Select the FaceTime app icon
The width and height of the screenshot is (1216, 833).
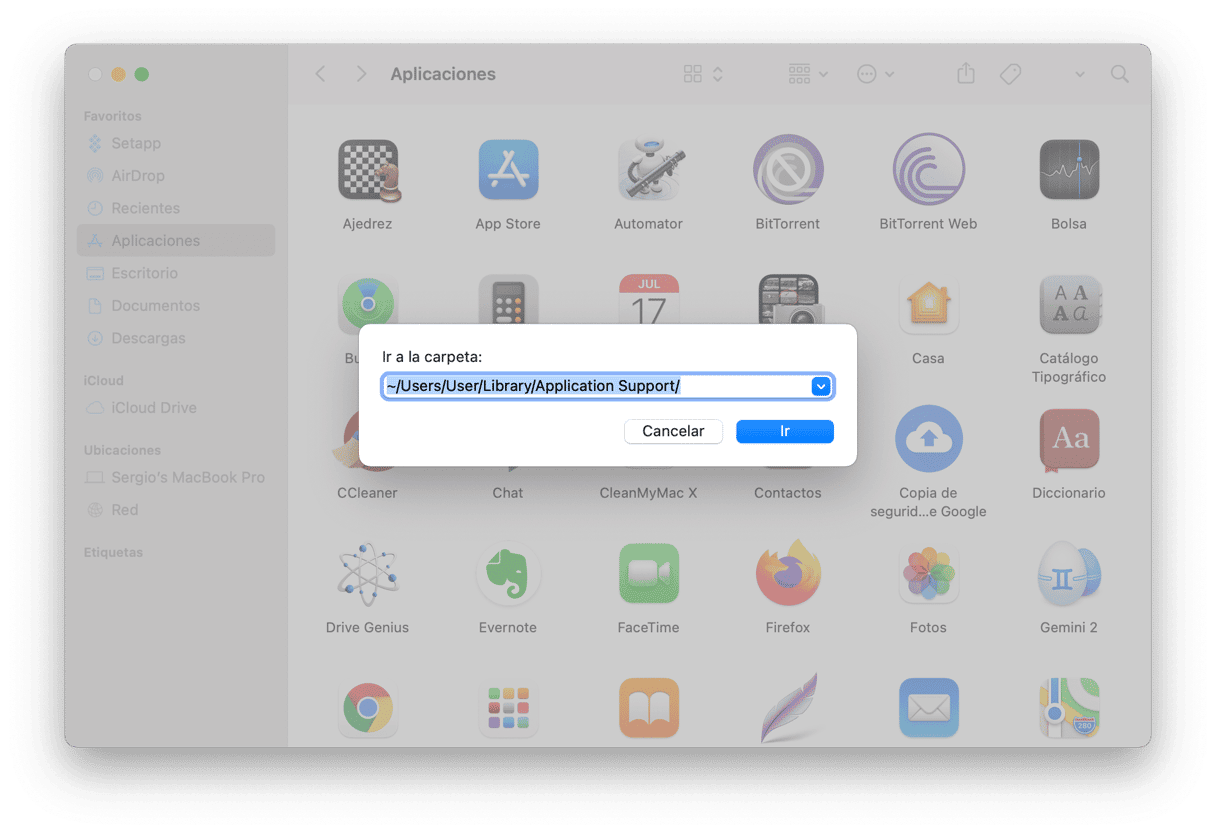648,574
